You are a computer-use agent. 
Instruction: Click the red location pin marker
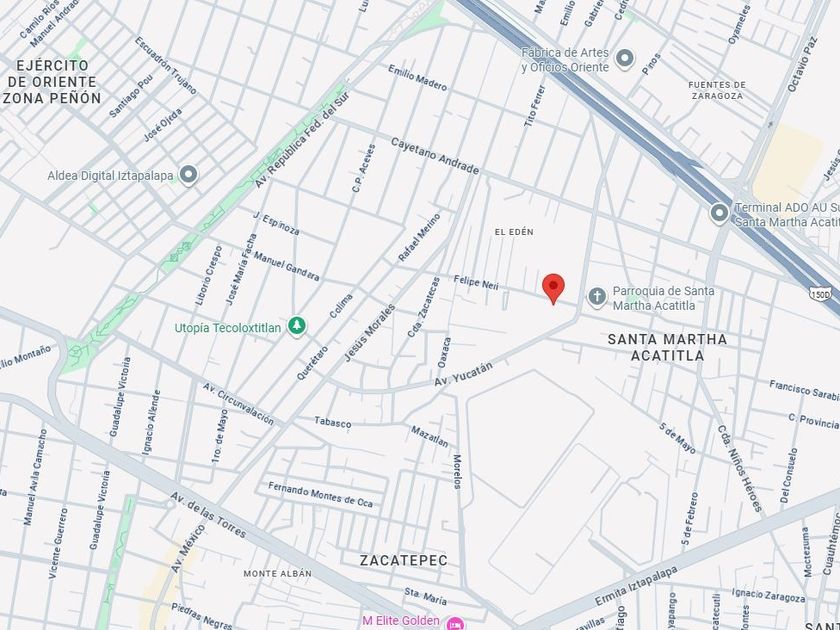point(553,288)
